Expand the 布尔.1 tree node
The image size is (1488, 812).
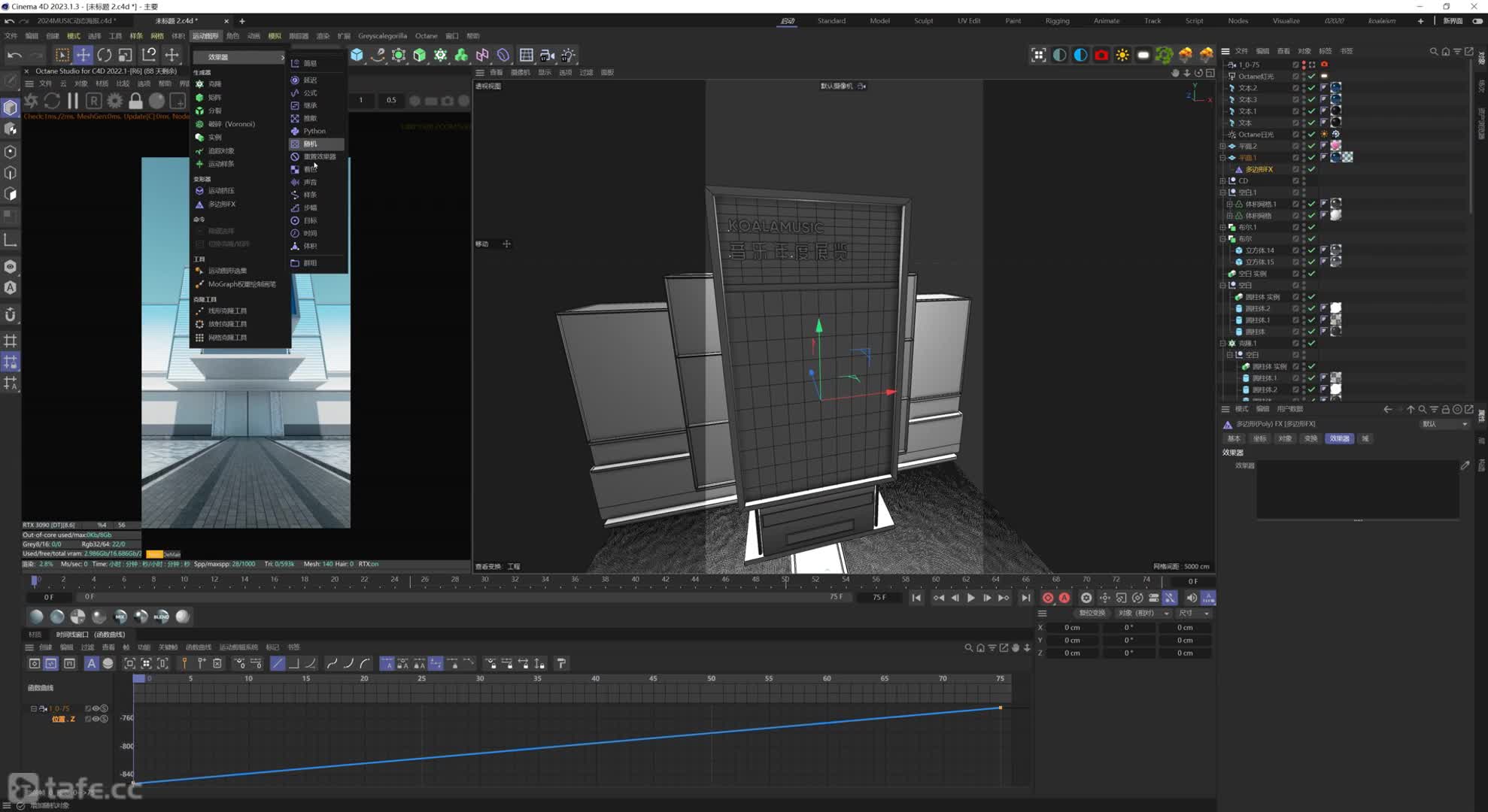tap(1222, 227)
